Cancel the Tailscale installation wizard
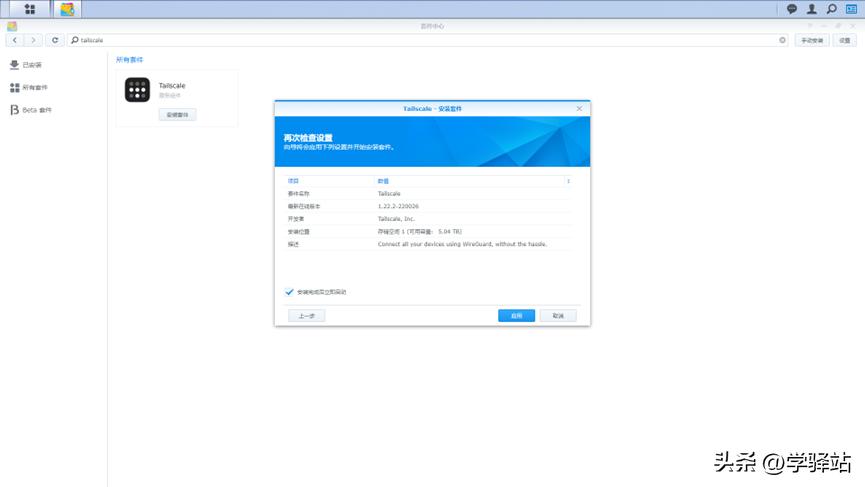Screen dimensions: 865x487 [558, 315]
